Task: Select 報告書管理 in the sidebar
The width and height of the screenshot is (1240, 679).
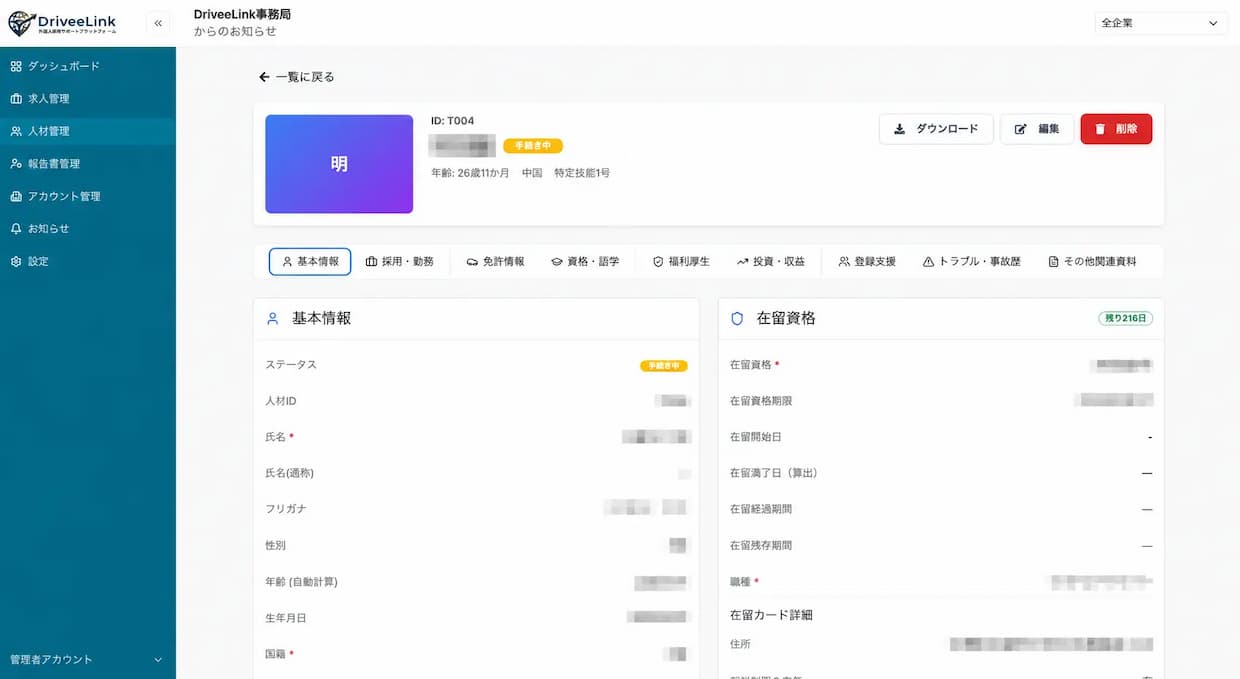Action: coord(88,164)
